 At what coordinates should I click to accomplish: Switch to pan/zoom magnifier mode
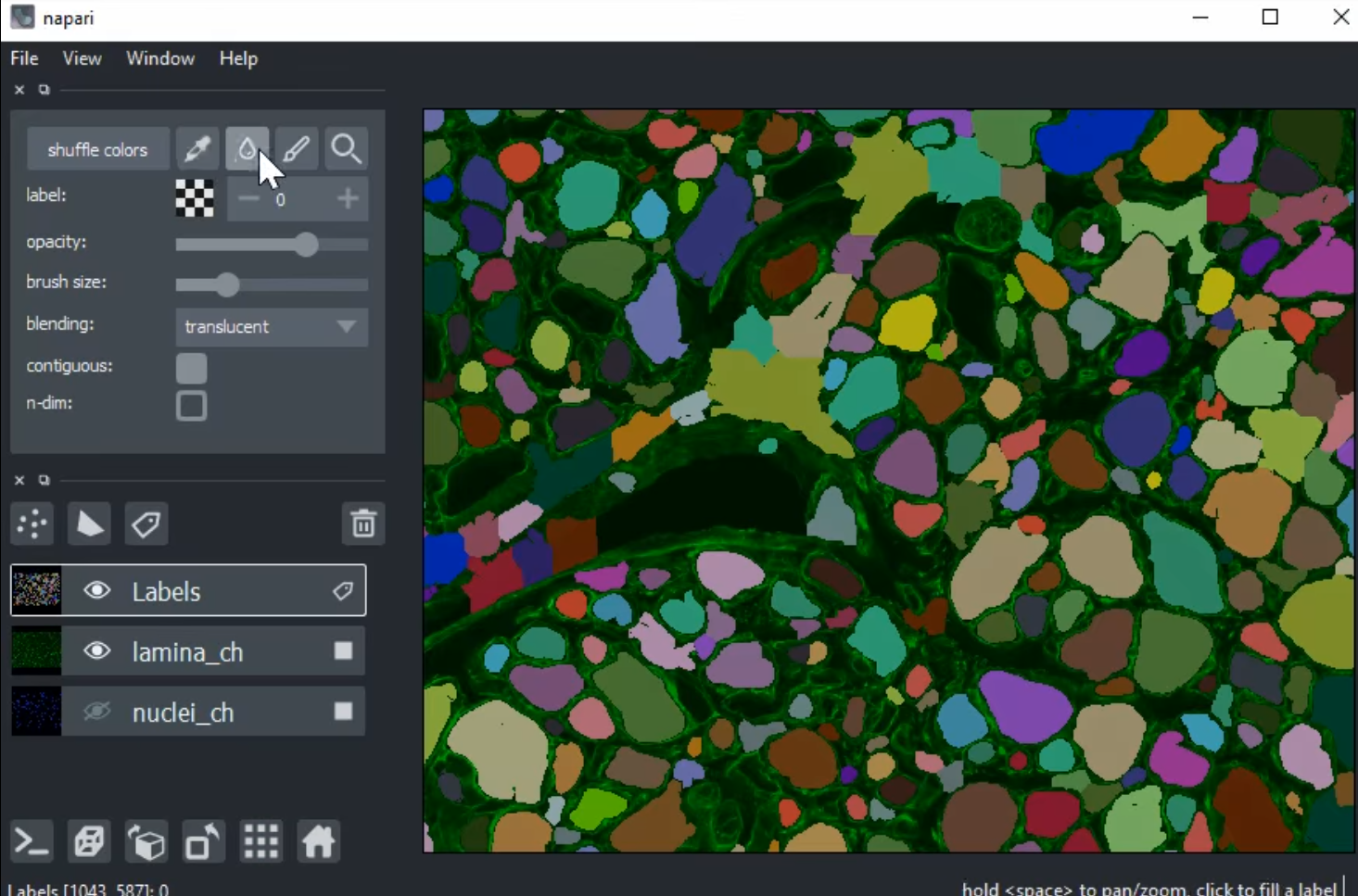pyautogui.click(x=346, y=149)
